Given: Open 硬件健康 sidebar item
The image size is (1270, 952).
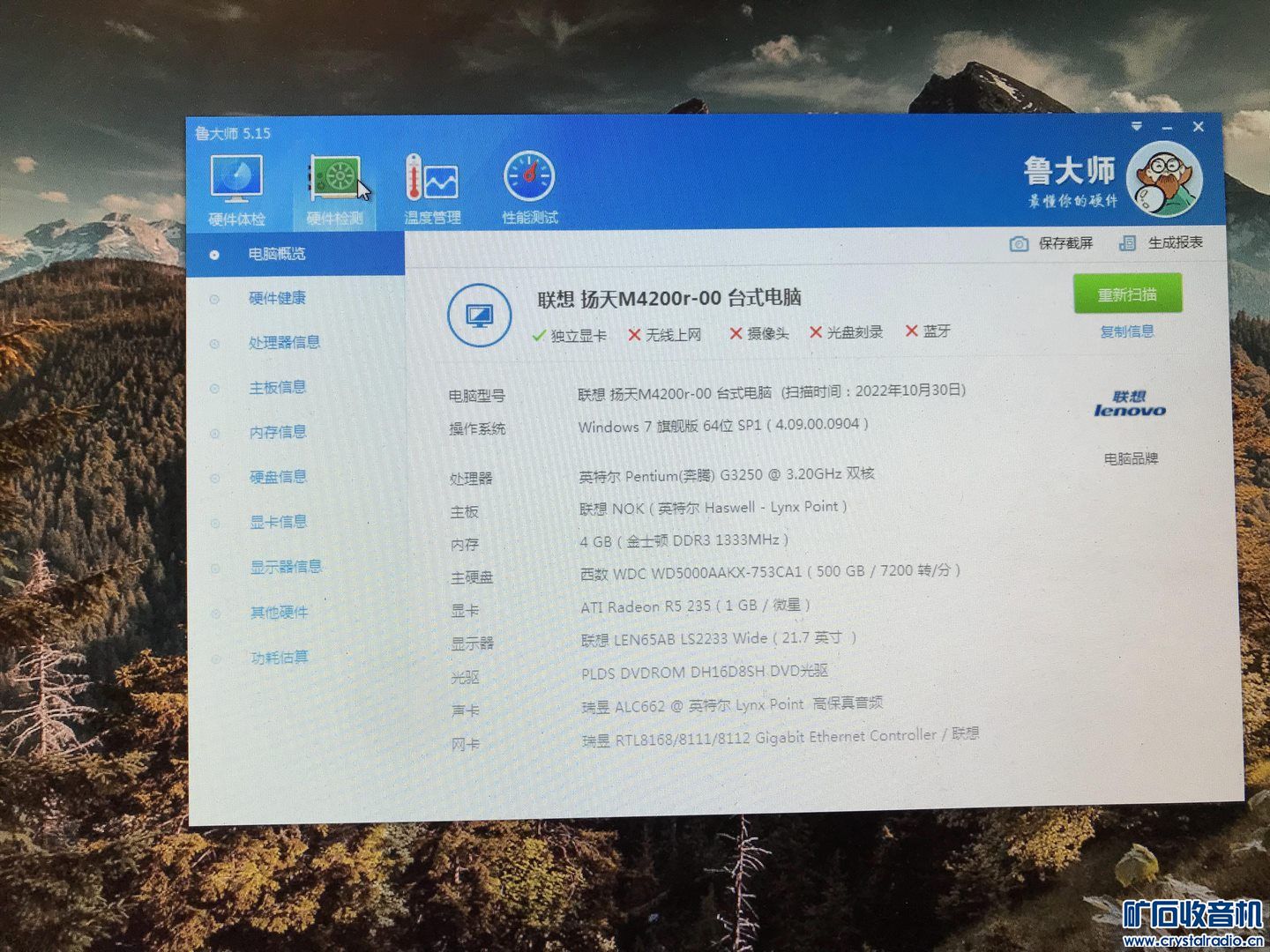Looking at the screenshot, I should coord(277,298).
